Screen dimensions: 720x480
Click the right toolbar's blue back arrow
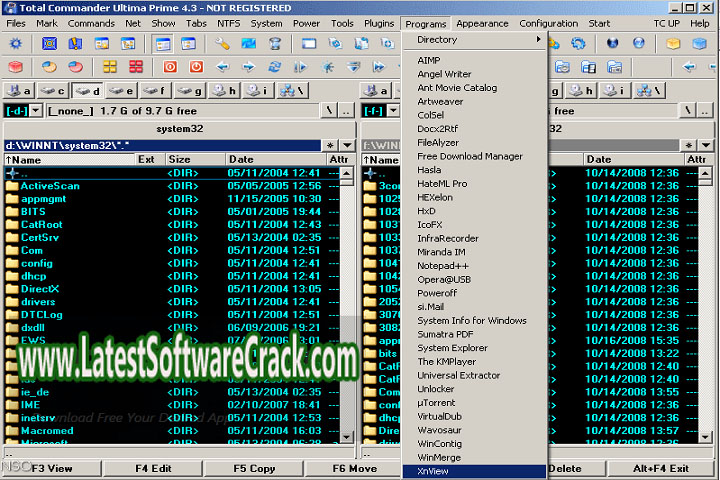(x=689, y=67)
